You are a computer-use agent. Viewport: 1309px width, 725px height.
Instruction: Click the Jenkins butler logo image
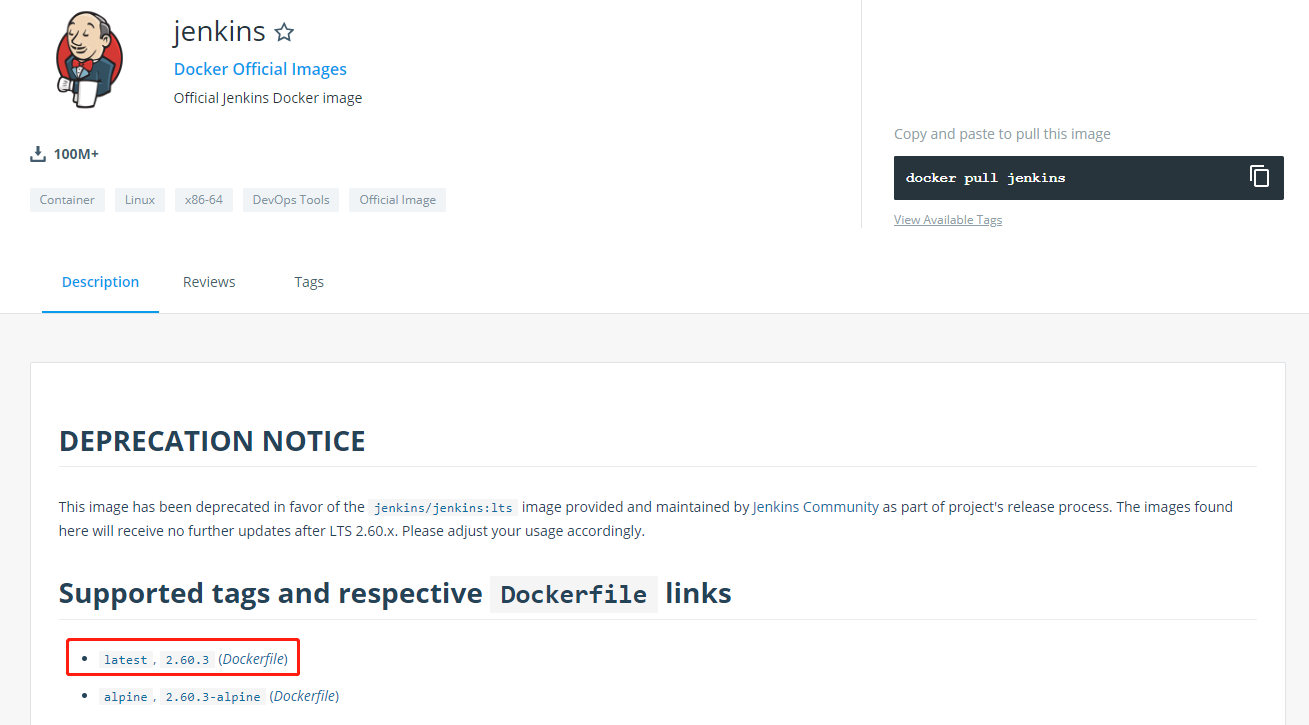point(89,60)
